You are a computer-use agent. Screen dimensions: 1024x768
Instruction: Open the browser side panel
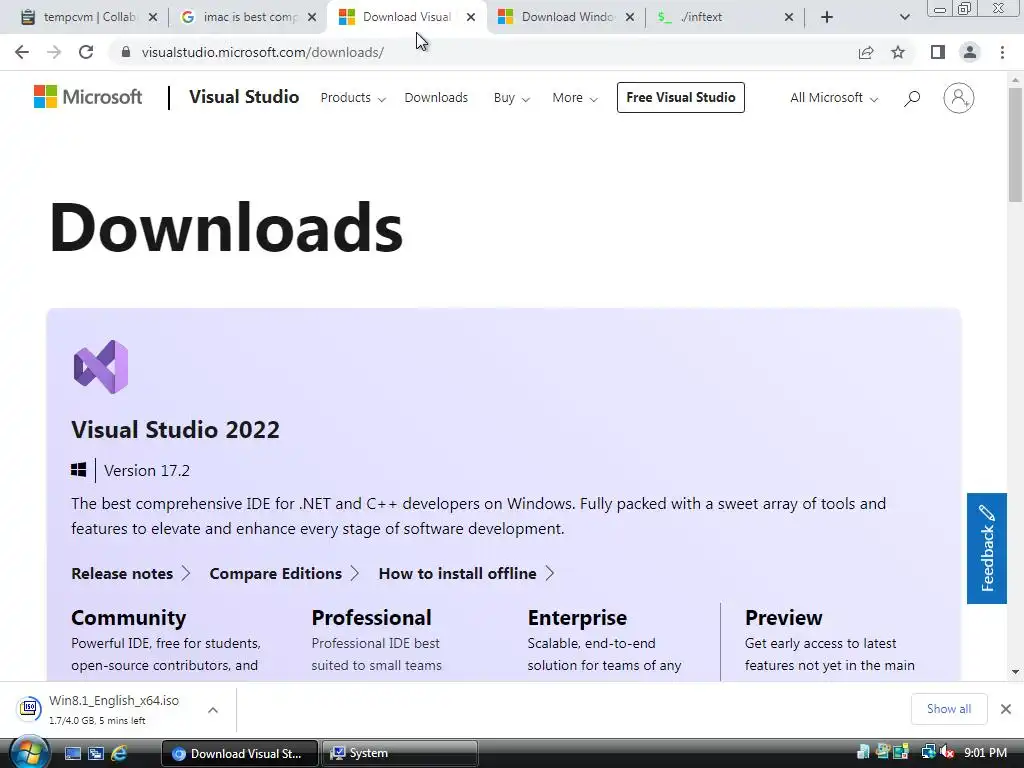coord(938,52)
